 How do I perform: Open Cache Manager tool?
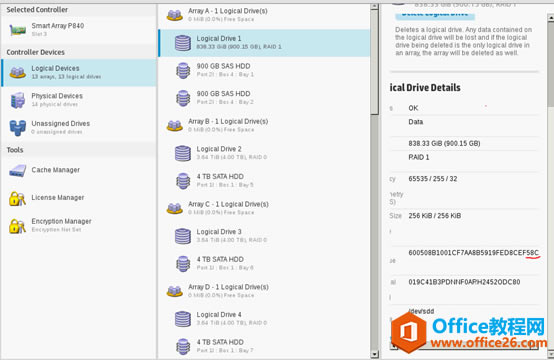point(79,170)
